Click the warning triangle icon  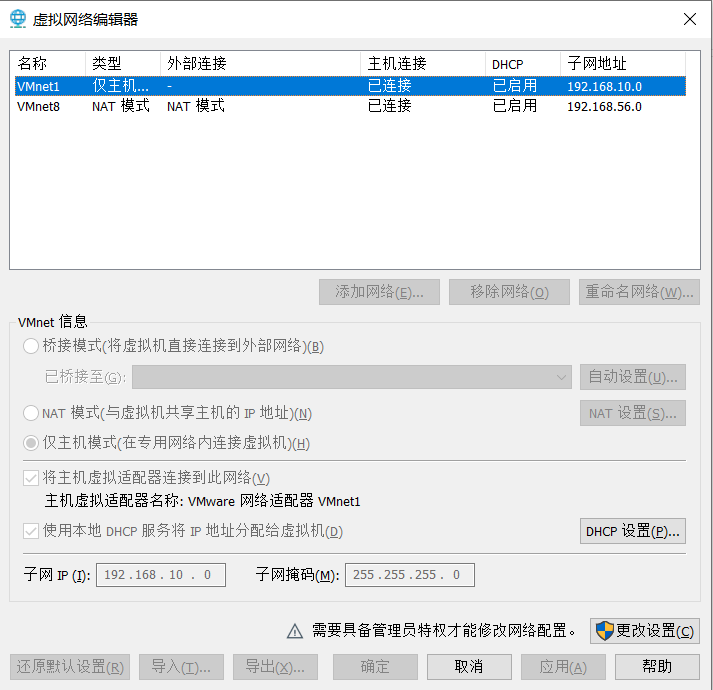click(295, 631)
